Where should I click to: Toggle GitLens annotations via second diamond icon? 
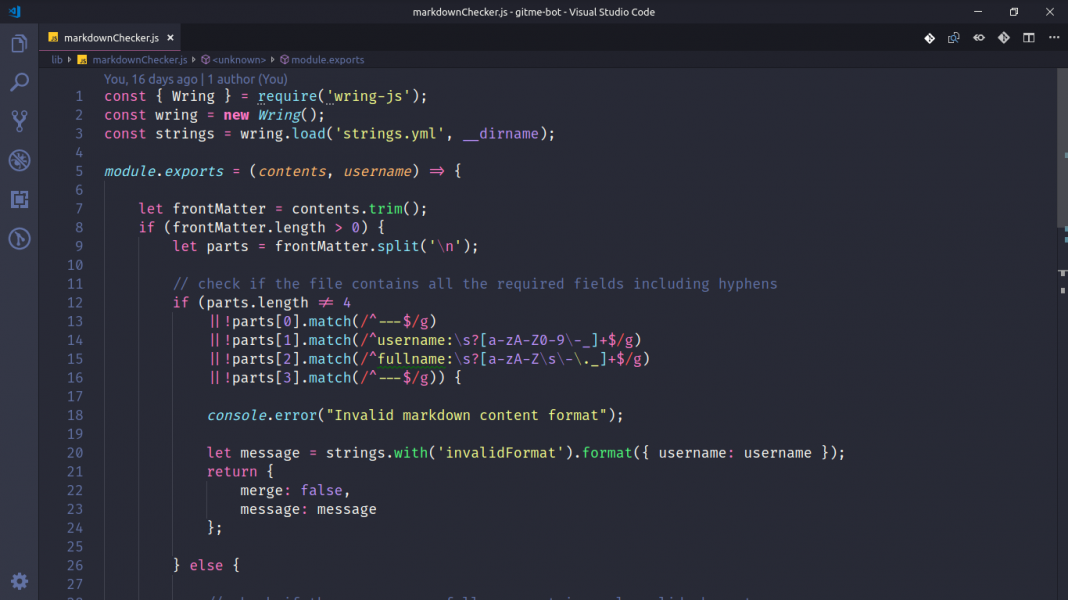pos(1003,37)
